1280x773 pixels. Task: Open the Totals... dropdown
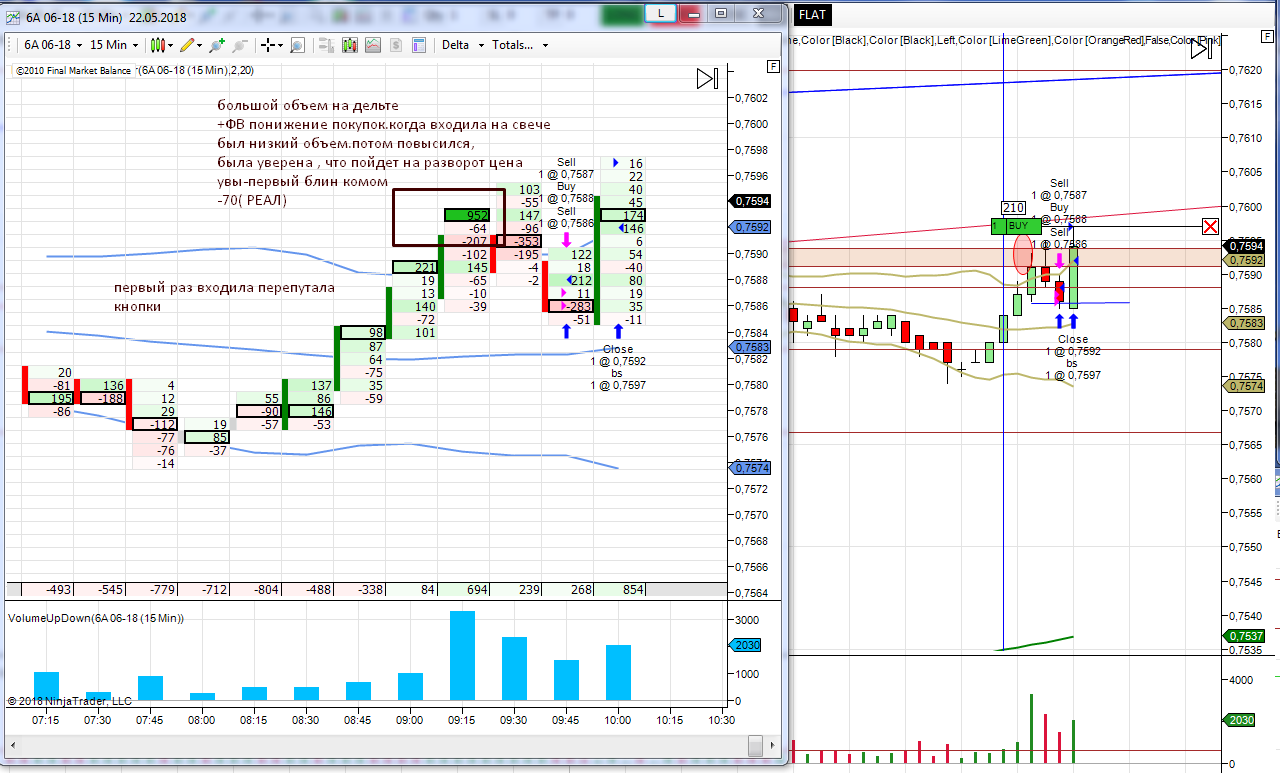click(520, 45)
